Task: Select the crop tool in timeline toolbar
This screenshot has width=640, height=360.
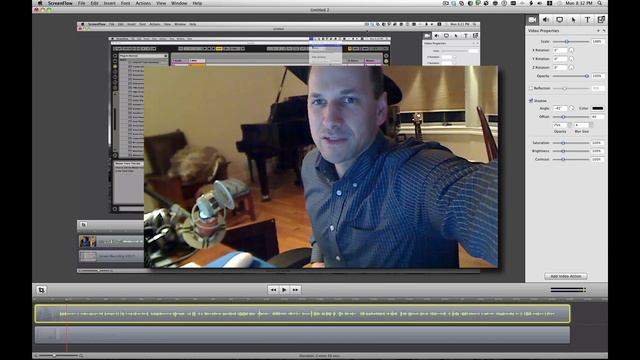Action: click(41, 290)
